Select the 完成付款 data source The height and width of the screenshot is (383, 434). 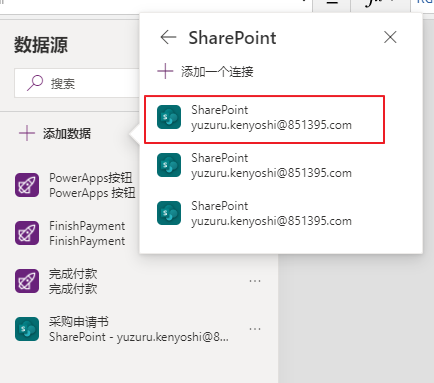pyautogui.click(x=139, y=281)
